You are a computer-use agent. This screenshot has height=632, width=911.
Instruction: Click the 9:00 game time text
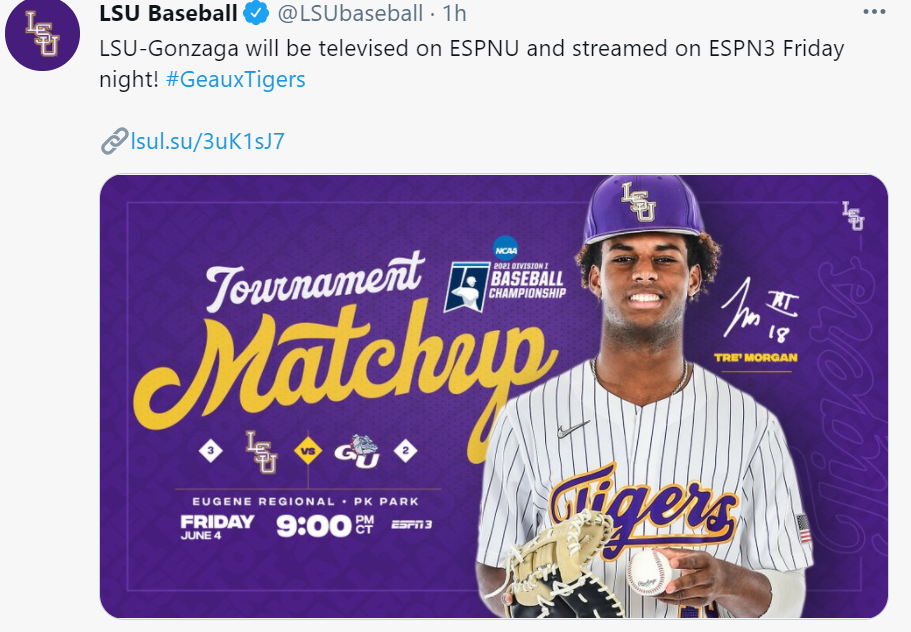tap(313, 525)
